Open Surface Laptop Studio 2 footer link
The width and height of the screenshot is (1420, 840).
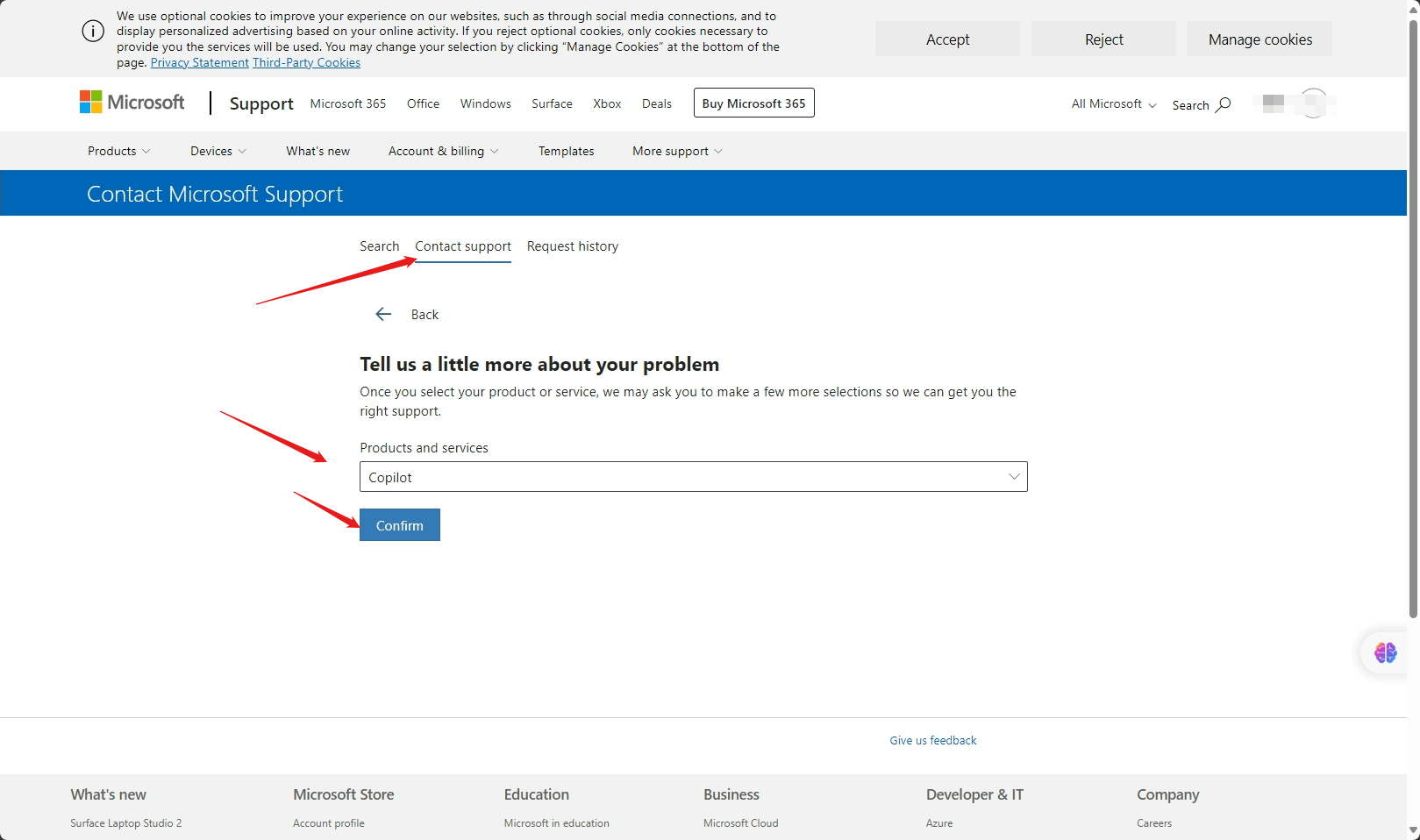[x=126, y=823]
